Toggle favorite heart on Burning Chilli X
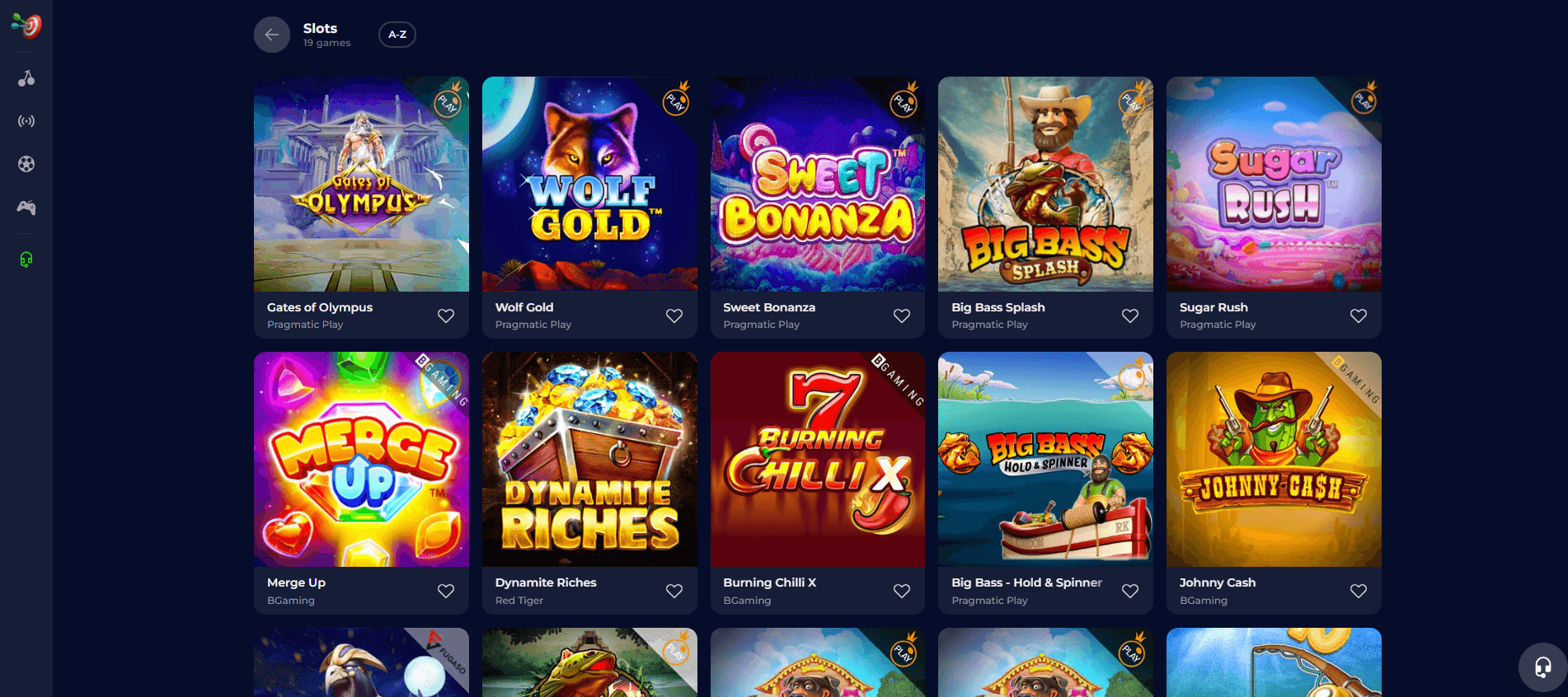Viewport: 1568px width, 697px height. 902,591
